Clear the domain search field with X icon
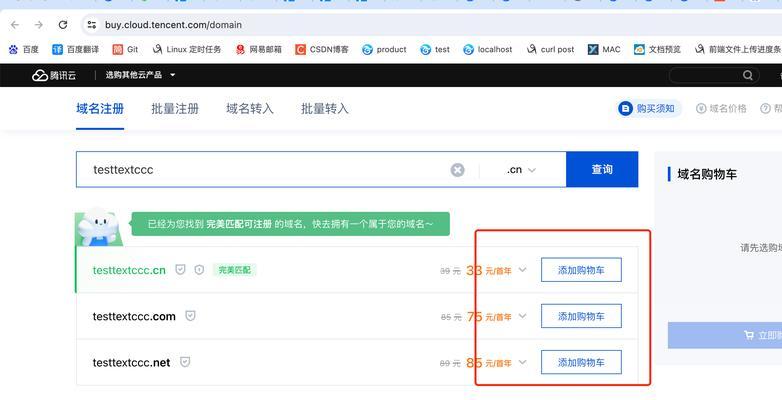This screenshot has height=400, width=782. coord(457,170)
